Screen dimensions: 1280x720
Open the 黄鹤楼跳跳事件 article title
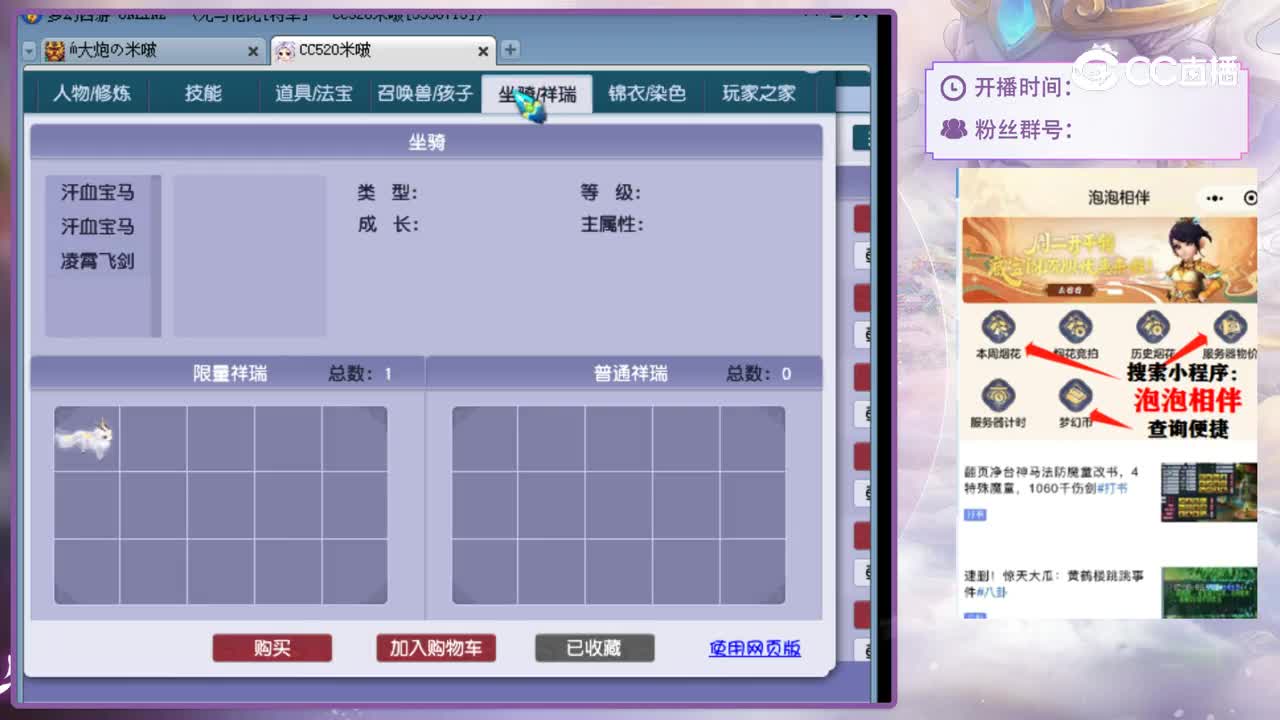click(x=1054, y=584)
